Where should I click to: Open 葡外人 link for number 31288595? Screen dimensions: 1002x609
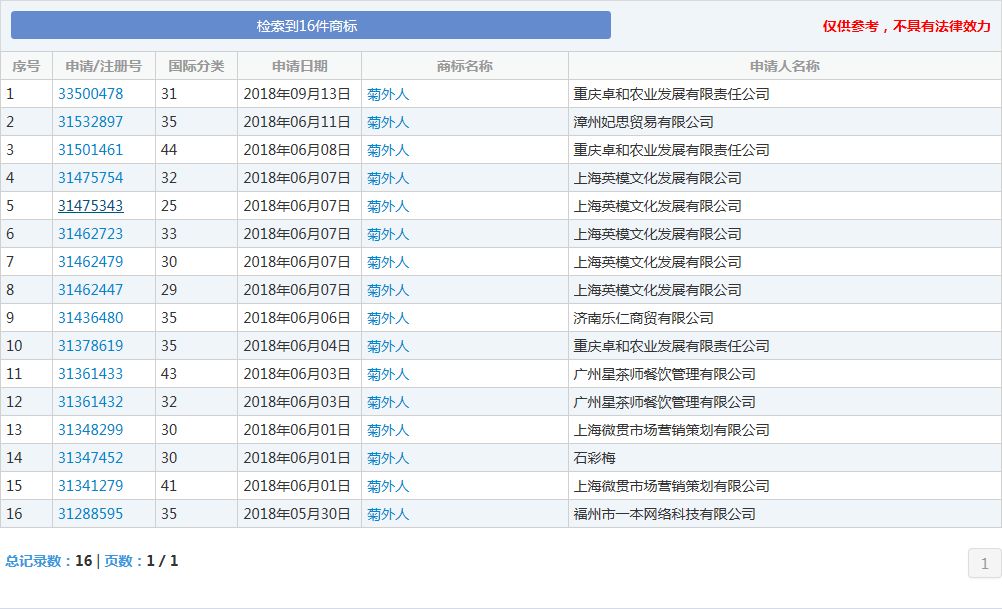click(x=388, y=514)
